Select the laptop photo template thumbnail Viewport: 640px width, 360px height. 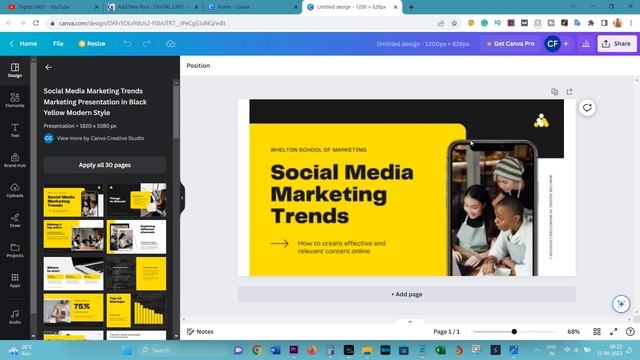73,274
